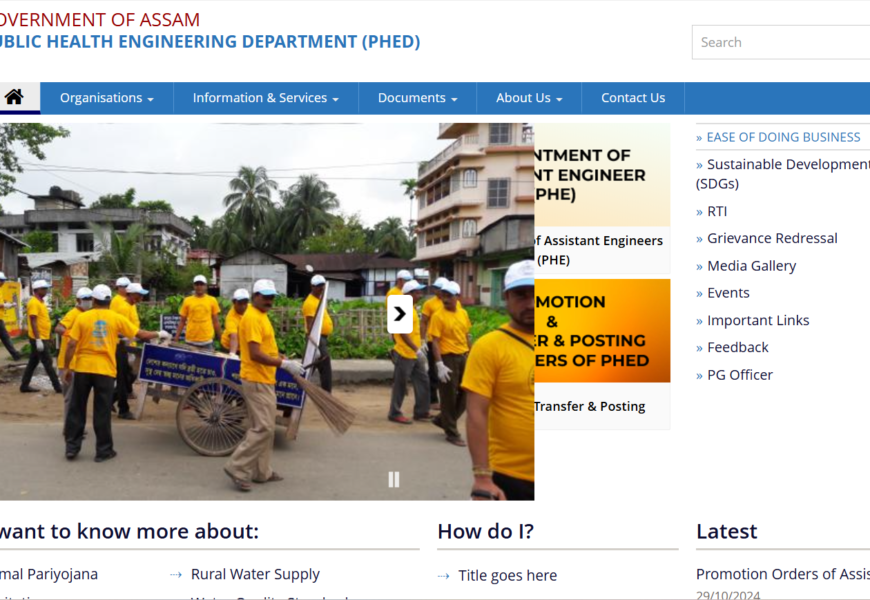Open Important Links from the sidebar
This screenshot has width=870, height=600.
pyautogui.click(x=757, y=320)
